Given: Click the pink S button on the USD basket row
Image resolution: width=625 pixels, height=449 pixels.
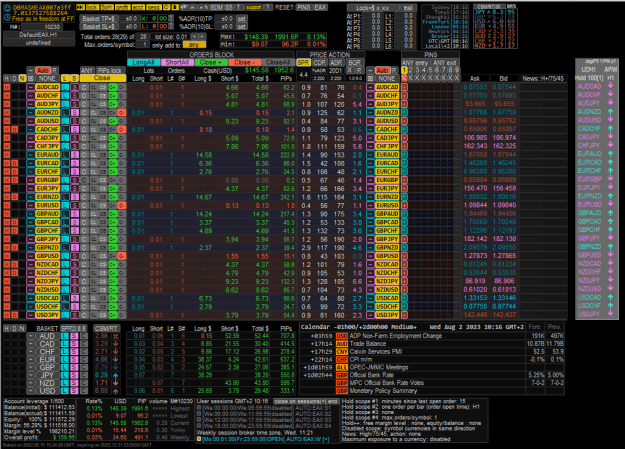Looking at the screenshot, I should click(74, 391).
